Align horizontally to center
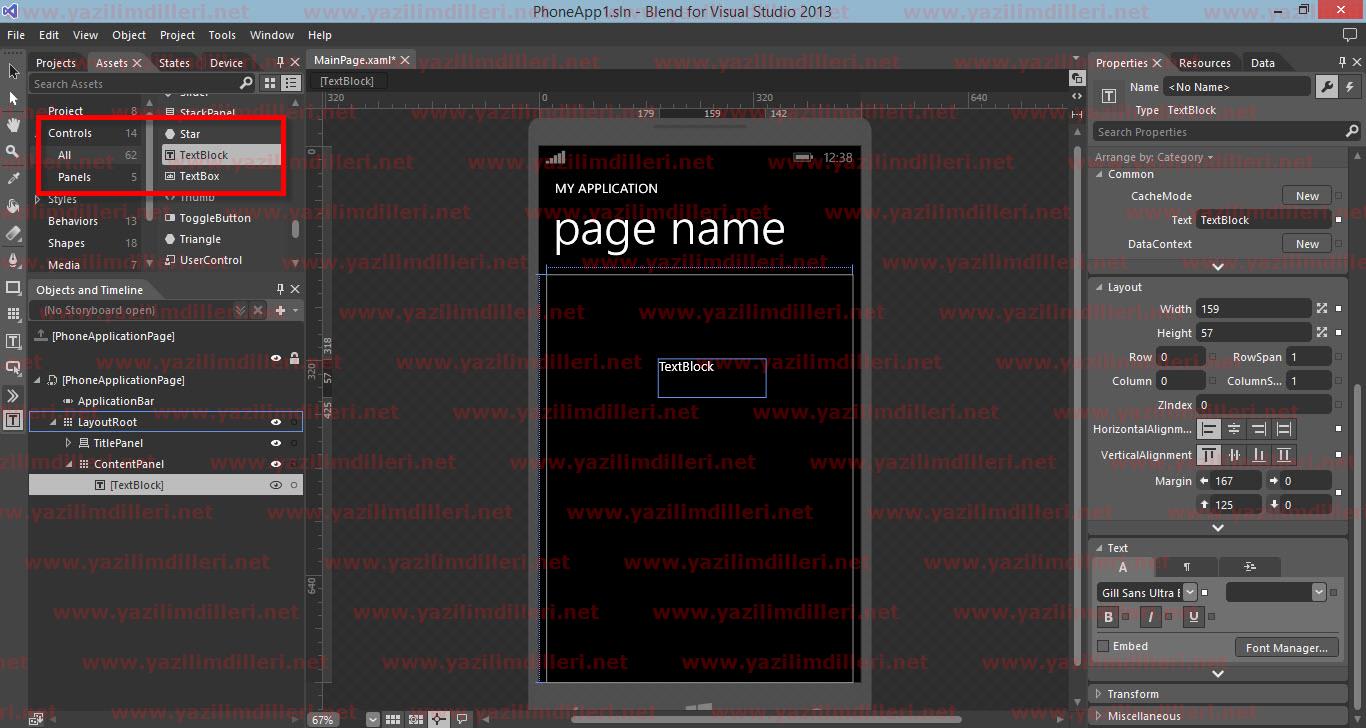 (x=1234, y=429)
